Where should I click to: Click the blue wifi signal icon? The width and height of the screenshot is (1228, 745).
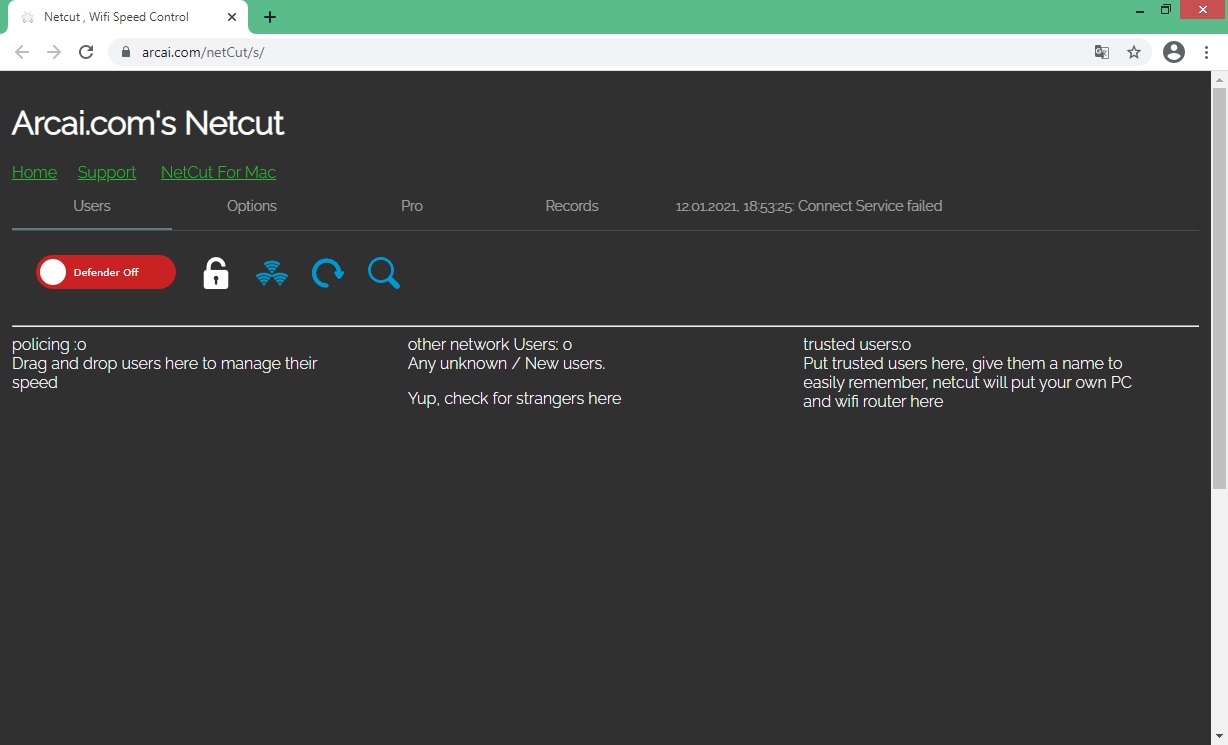pyautogui.click(x=272, y=273)
